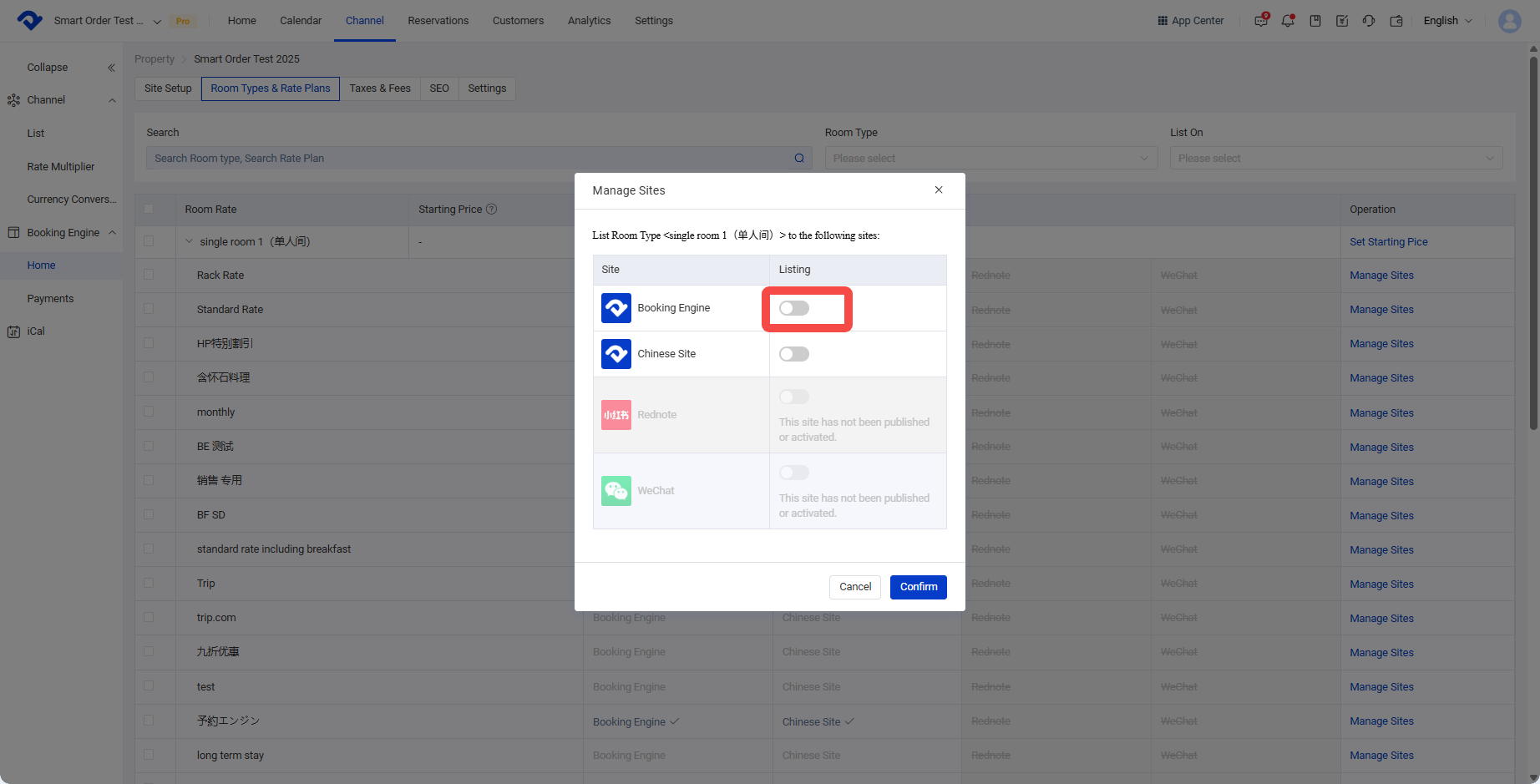Open the English language dropdown
The image size is (1540, 784).
tap(1448, 21)
